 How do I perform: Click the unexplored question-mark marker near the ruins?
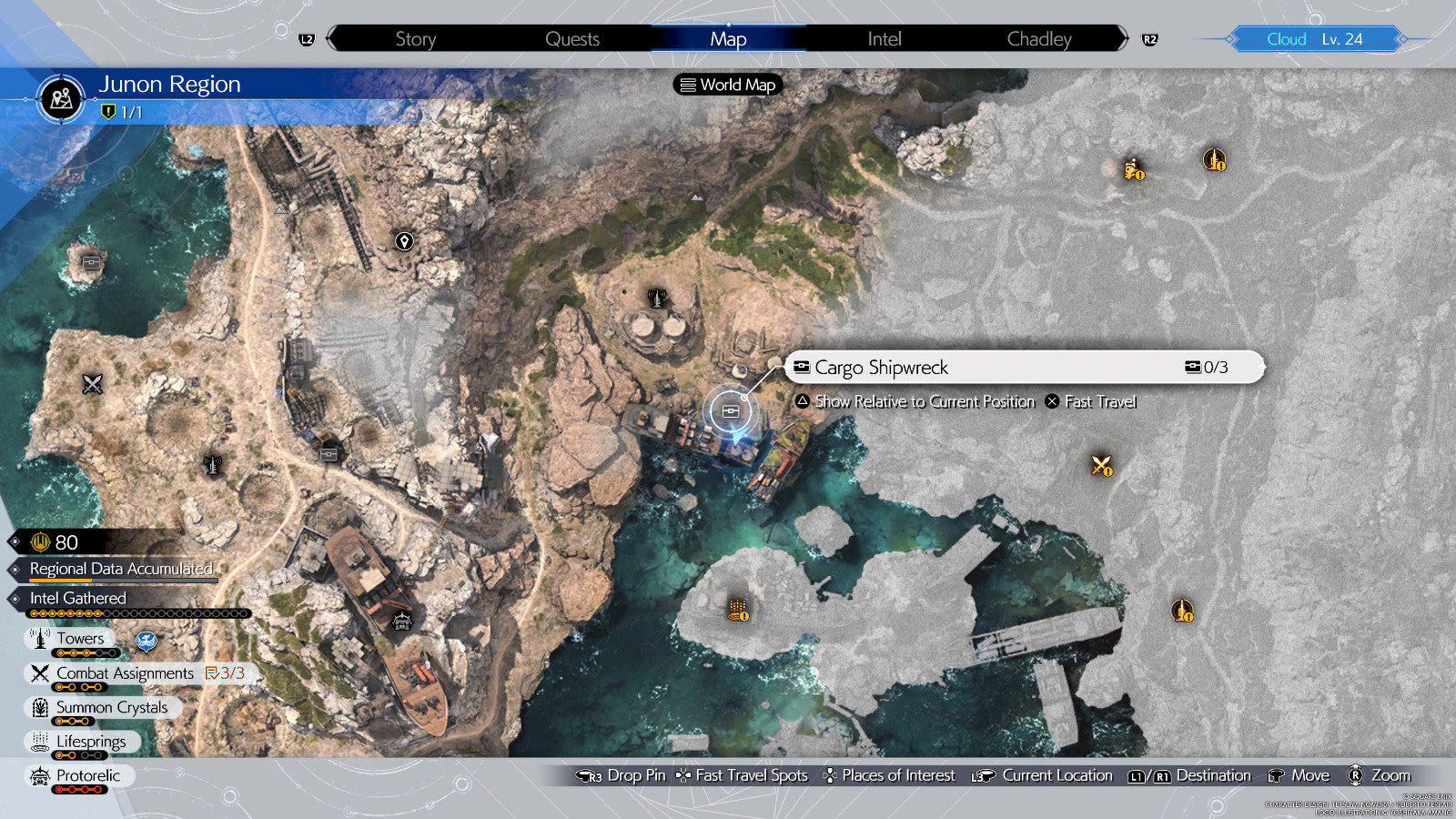[403, 241]
